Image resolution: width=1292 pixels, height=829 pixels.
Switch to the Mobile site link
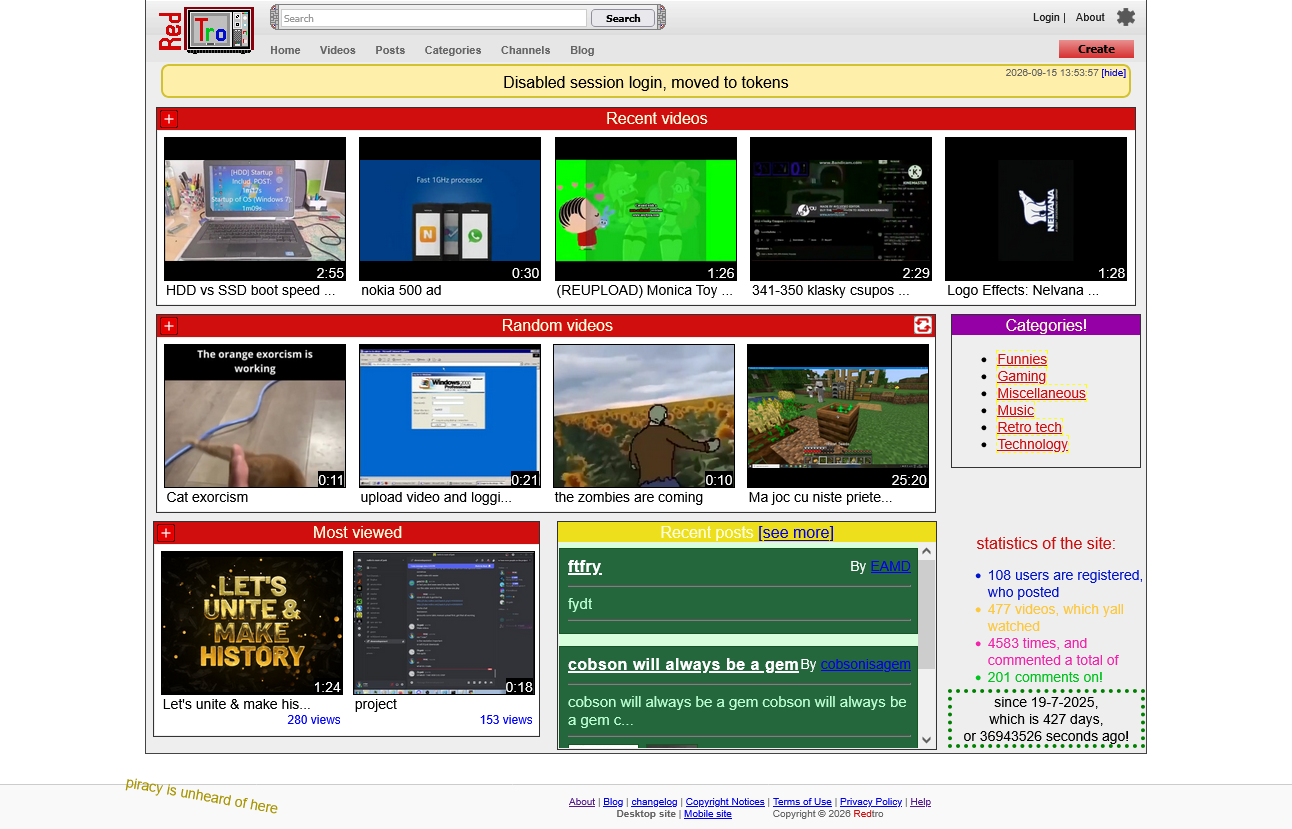[708, 814]
